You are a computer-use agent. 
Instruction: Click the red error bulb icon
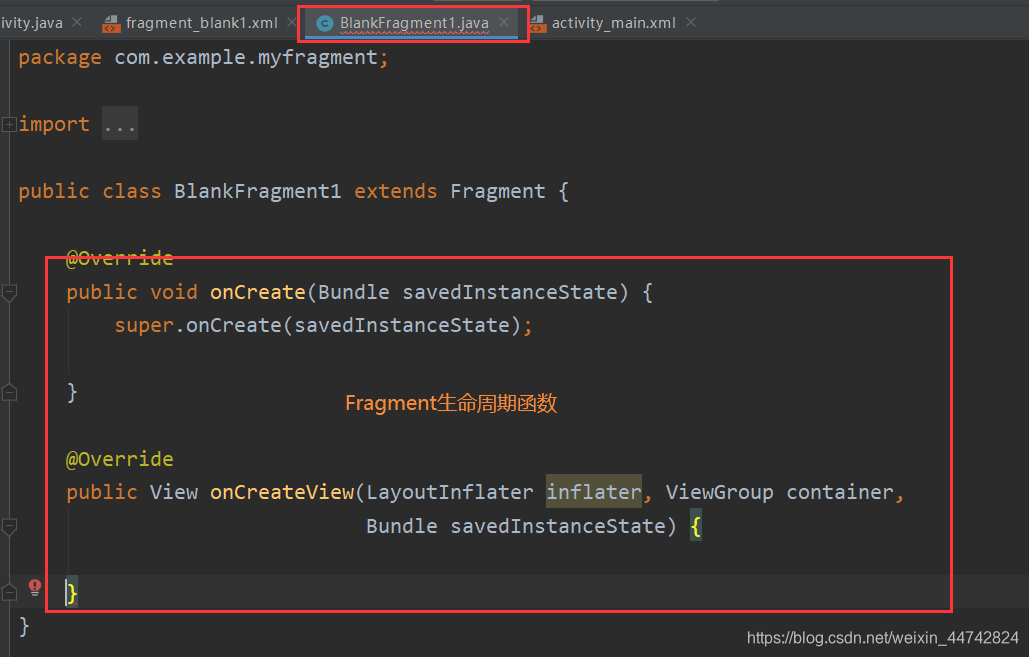tap(35, 587)
